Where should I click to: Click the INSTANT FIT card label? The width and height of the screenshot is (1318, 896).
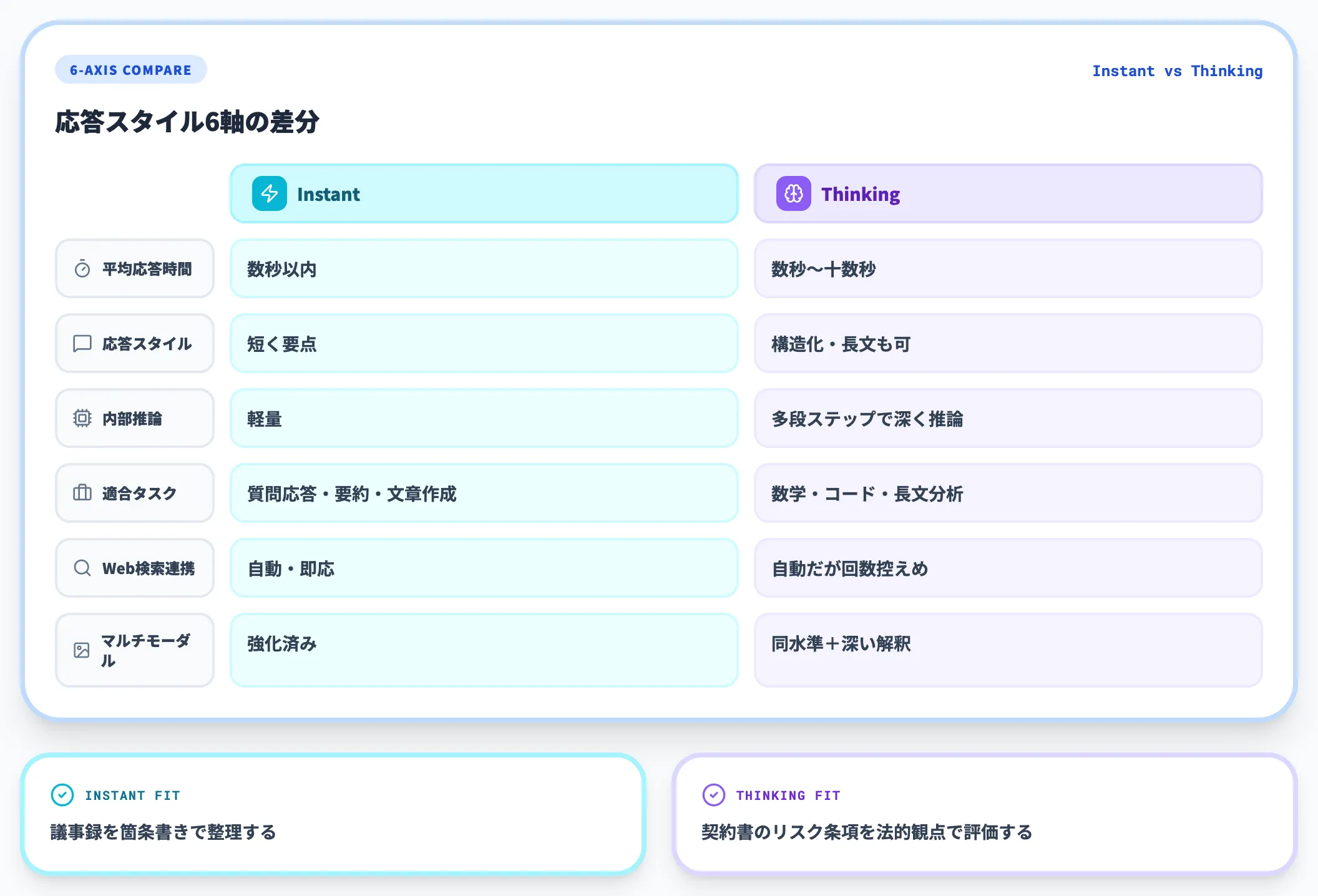tap(133, 796)
